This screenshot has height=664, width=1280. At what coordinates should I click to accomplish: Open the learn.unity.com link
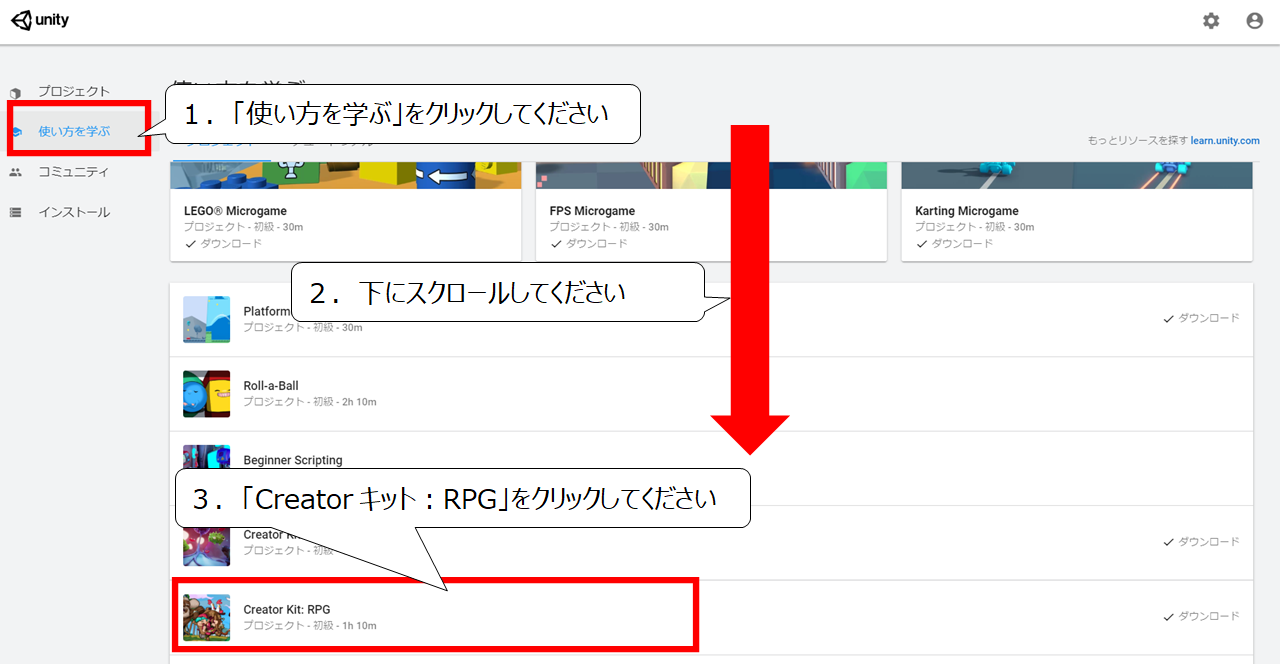tap(1225, 141)
